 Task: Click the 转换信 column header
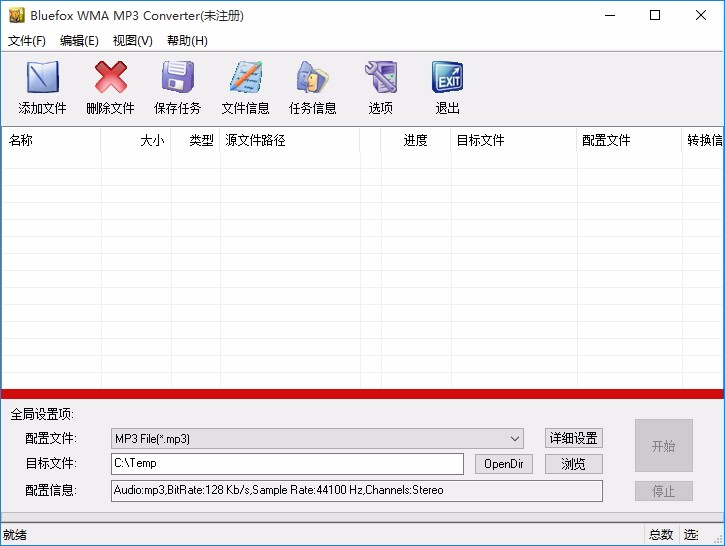(x=703, y=140)
